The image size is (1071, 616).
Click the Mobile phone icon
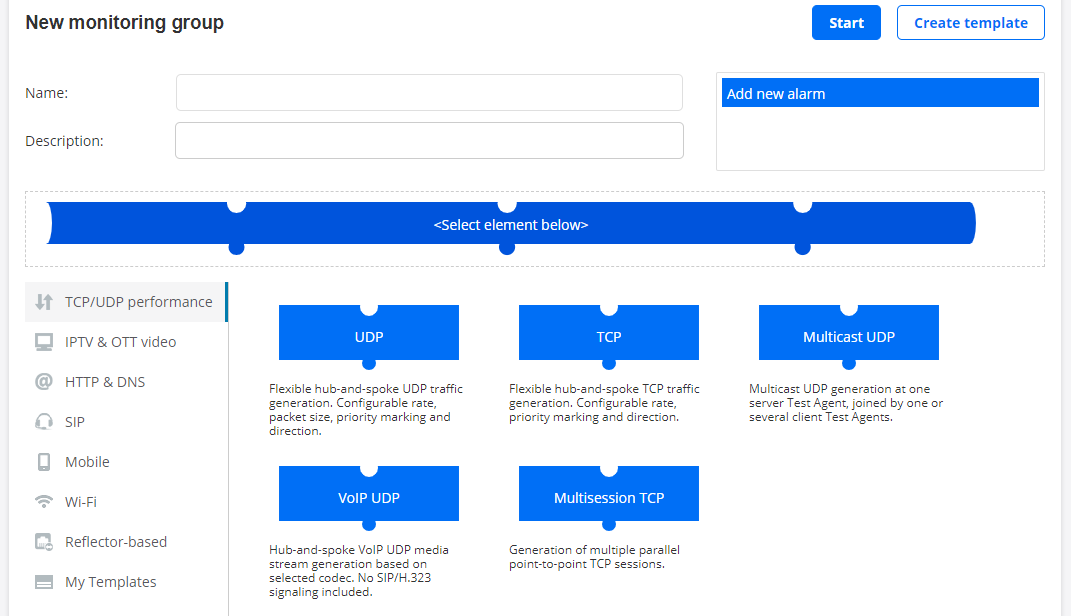coord(43,462)
